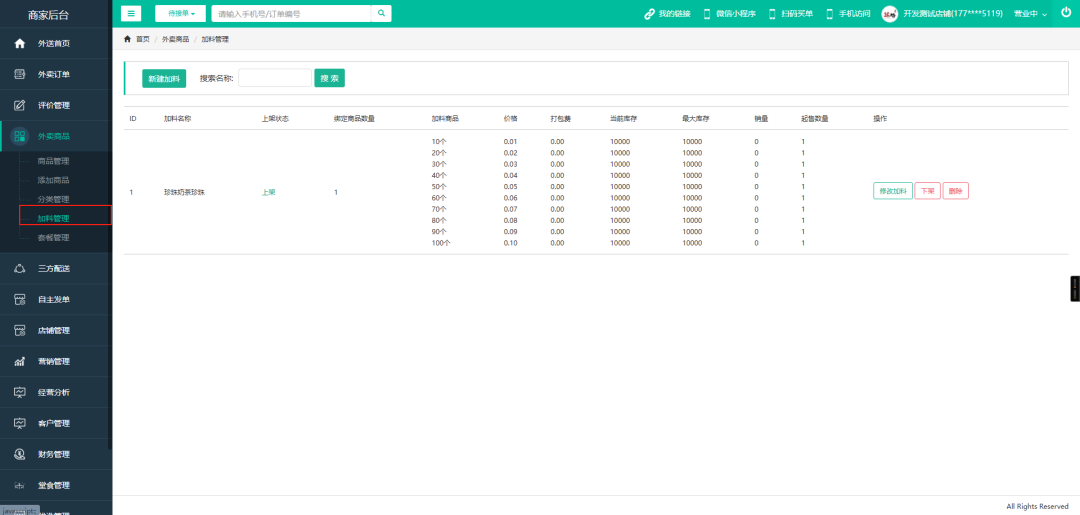
Task: Expand the 营业中 status dropdown
Action: 1030,14
